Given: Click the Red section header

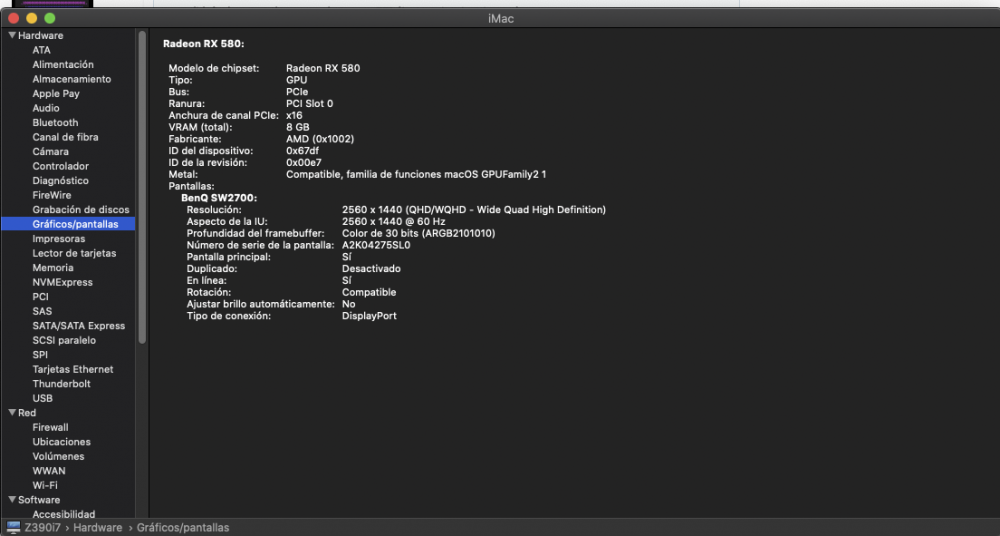Looking at the screenshot, I should click(x=27, y=413).
